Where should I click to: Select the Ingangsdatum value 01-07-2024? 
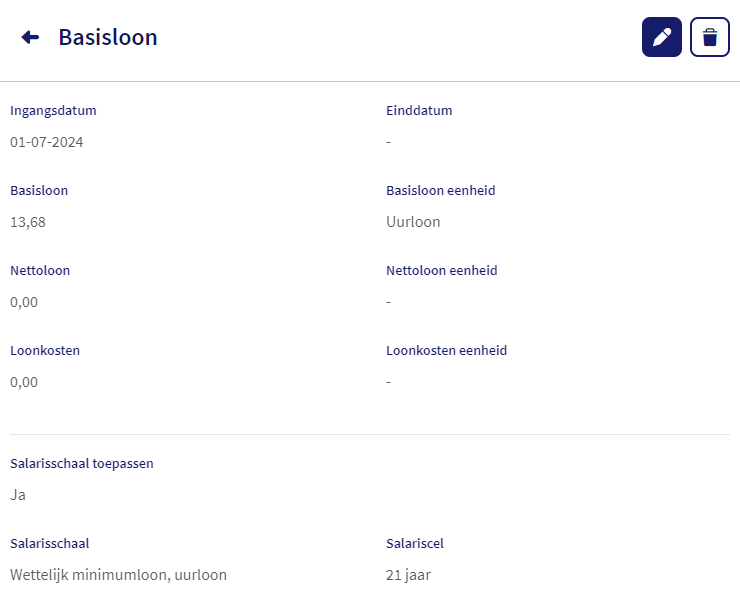47,142
